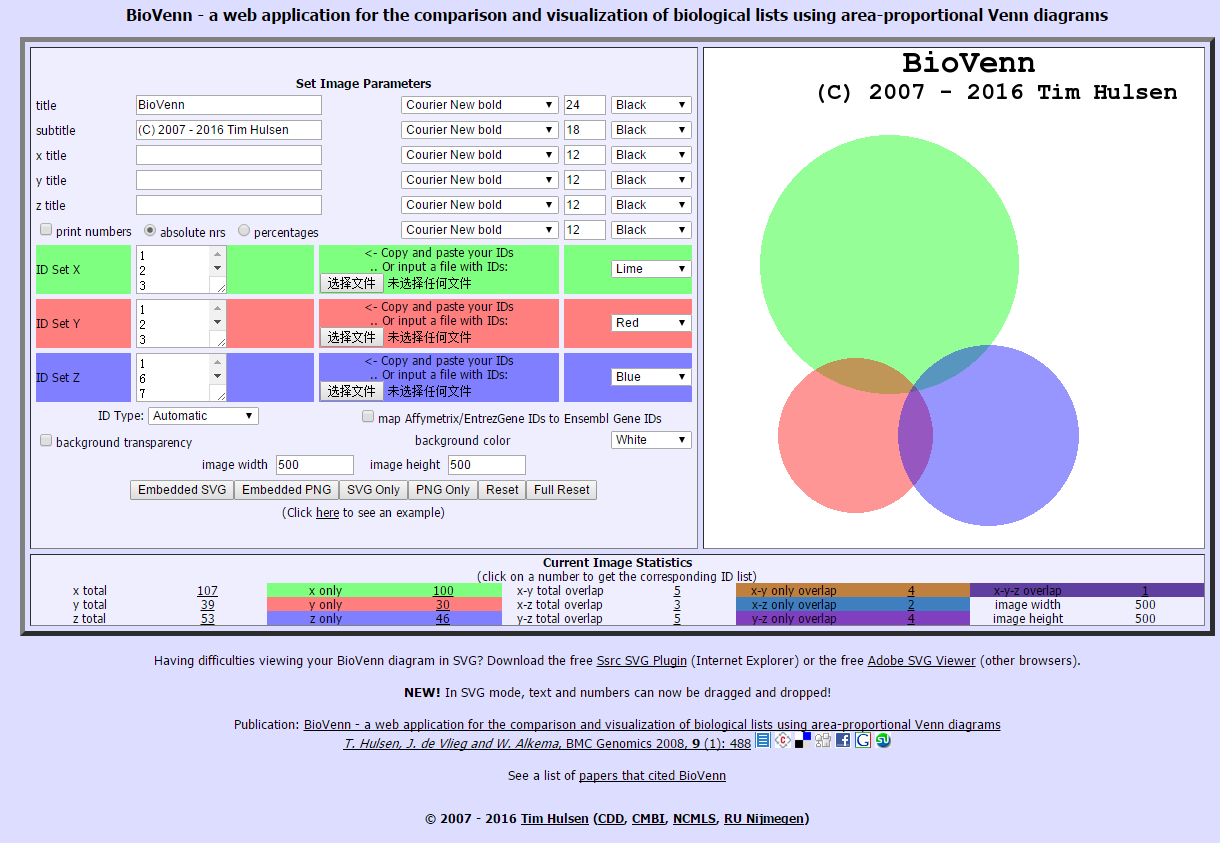
Task: Open the Set X Lime color dropdown
Action: pyautogui.click(x=651, y=269)
